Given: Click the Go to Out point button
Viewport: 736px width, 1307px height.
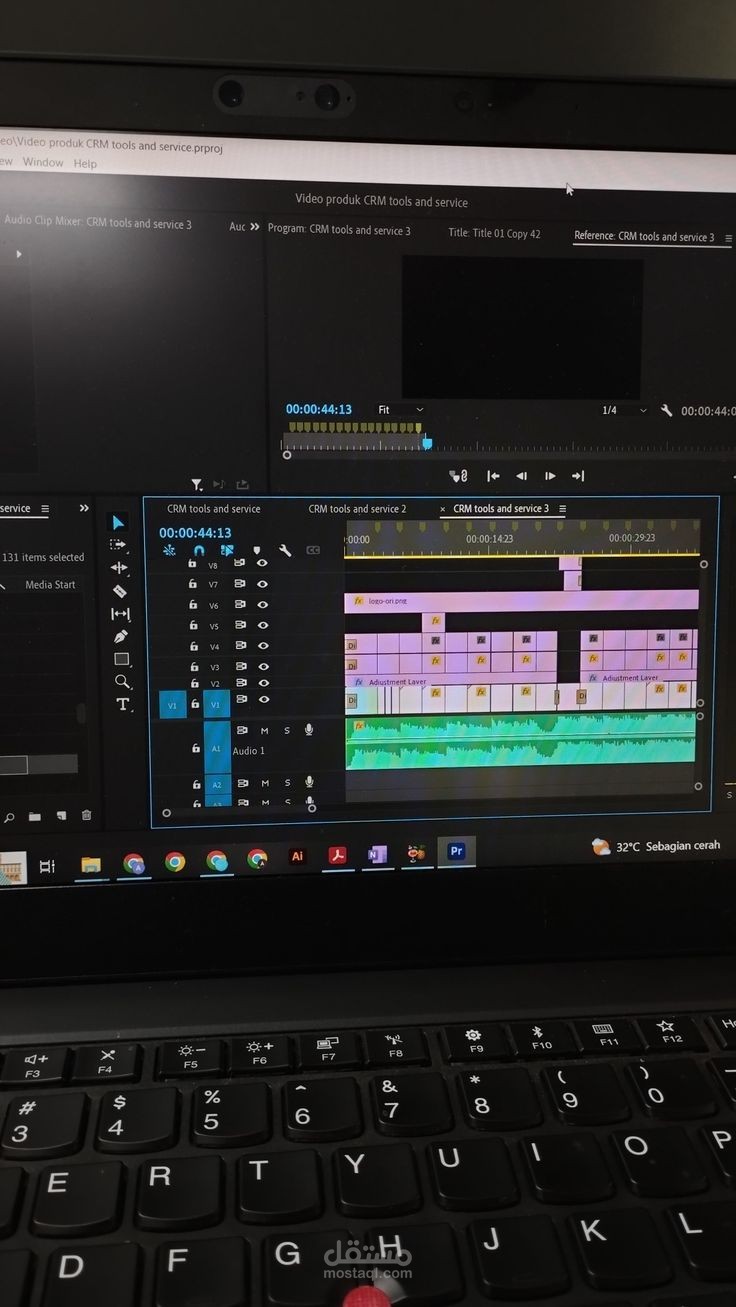Looking at the screenshot, I should pos(577,476).
